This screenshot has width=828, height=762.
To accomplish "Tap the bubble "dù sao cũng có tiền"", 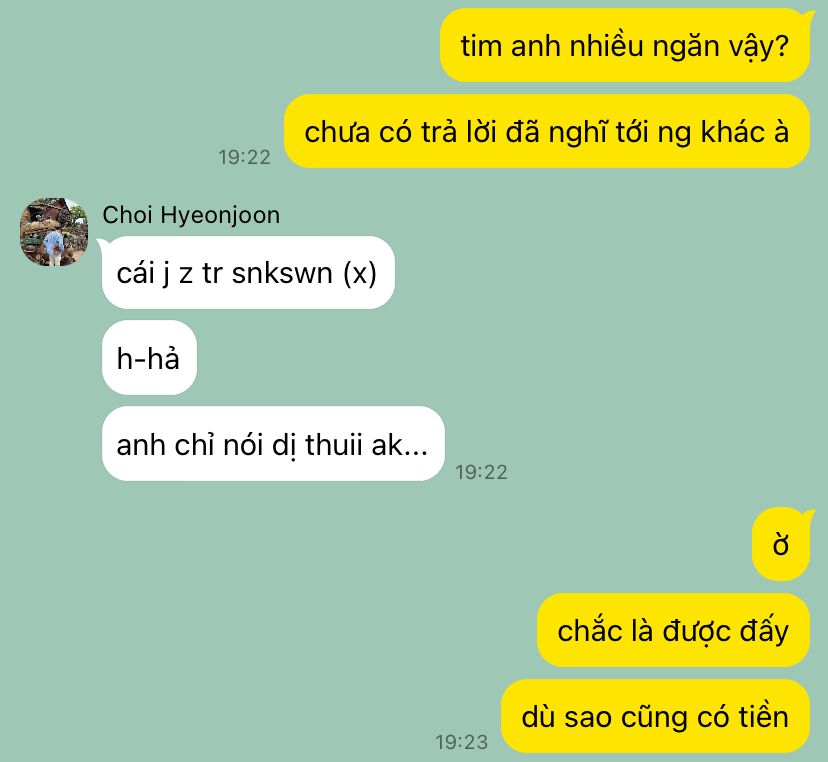I will pyautogui.click(x=655, y=716).
